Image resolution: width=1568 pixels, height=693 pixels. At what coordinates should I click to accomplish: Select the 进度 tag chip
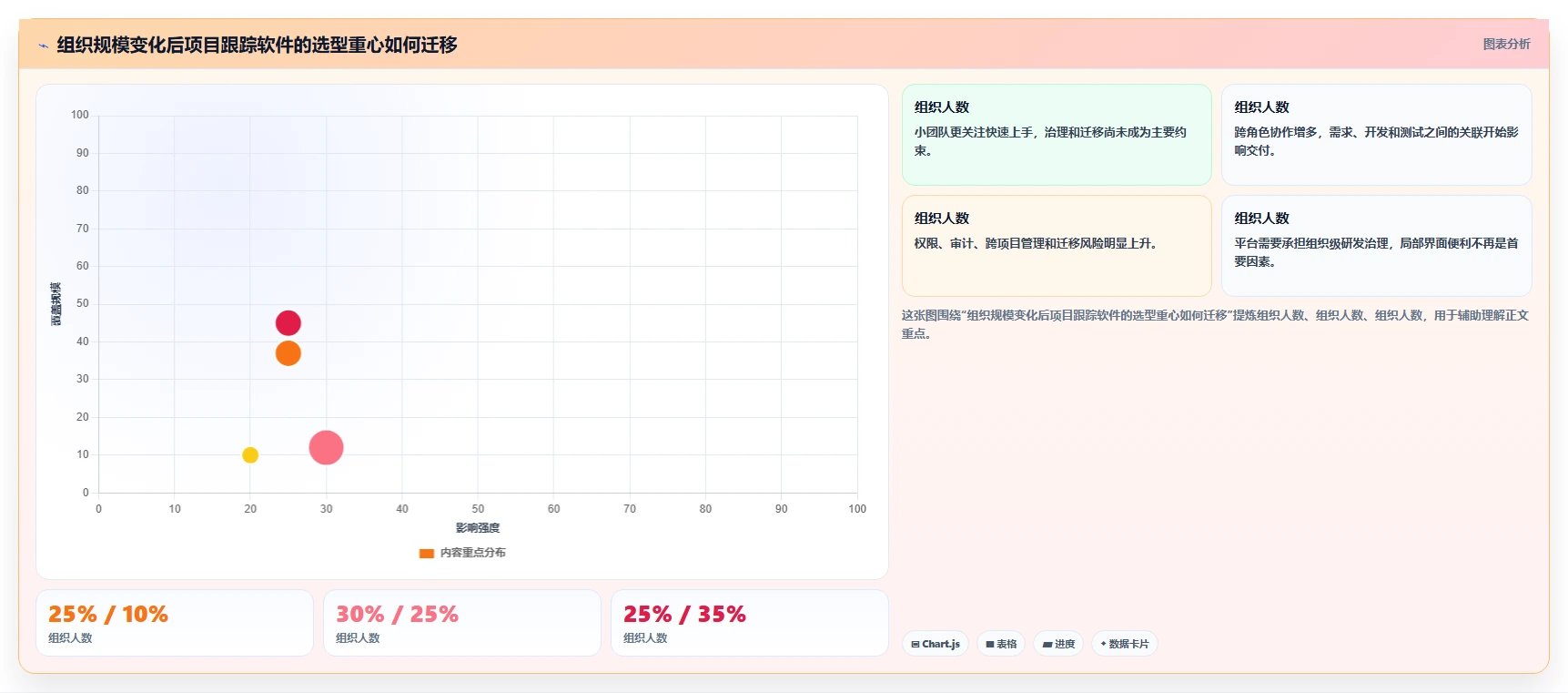tap(1058, 644)
